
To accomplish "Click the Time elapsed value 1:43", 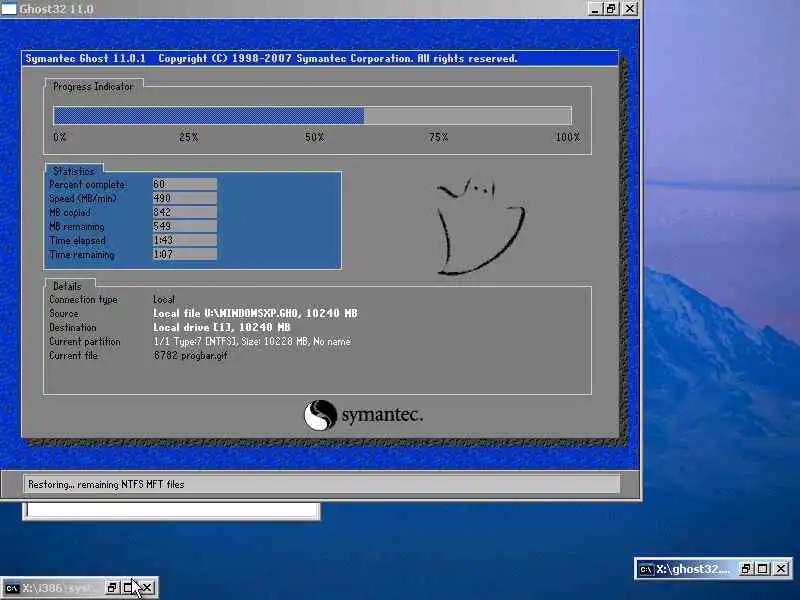I will 185,240.
